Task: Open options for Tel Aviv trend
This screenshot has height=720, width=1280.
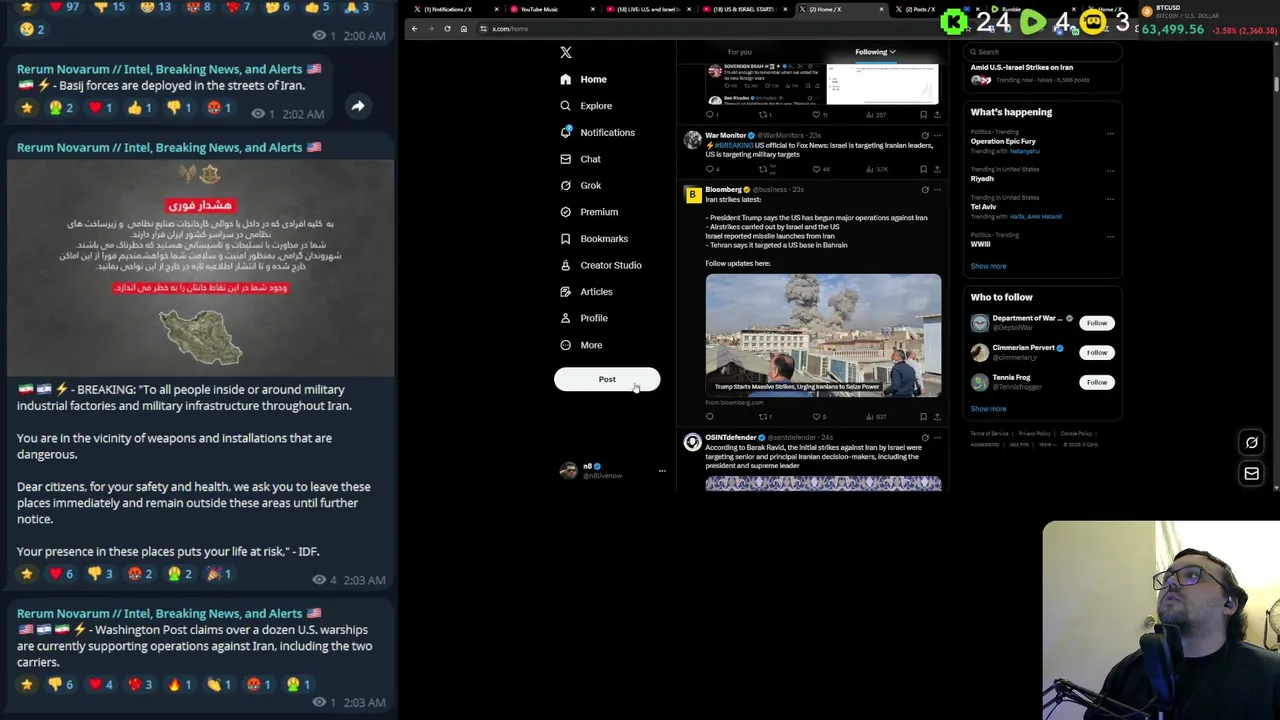Action: coord(1110,199)
